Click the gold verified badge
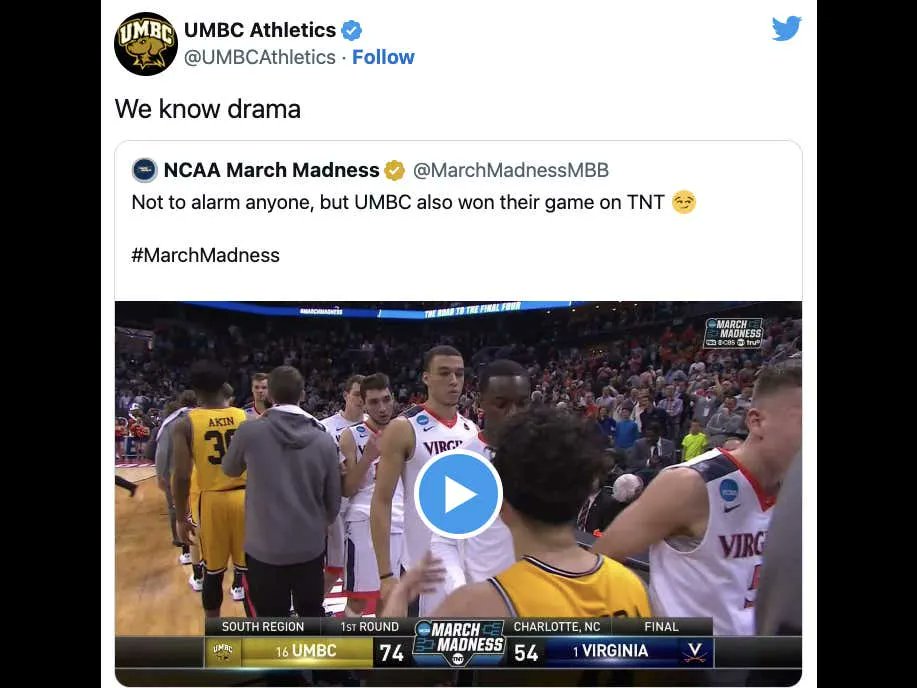Screen dimensions: 917x688 (394, 171)
